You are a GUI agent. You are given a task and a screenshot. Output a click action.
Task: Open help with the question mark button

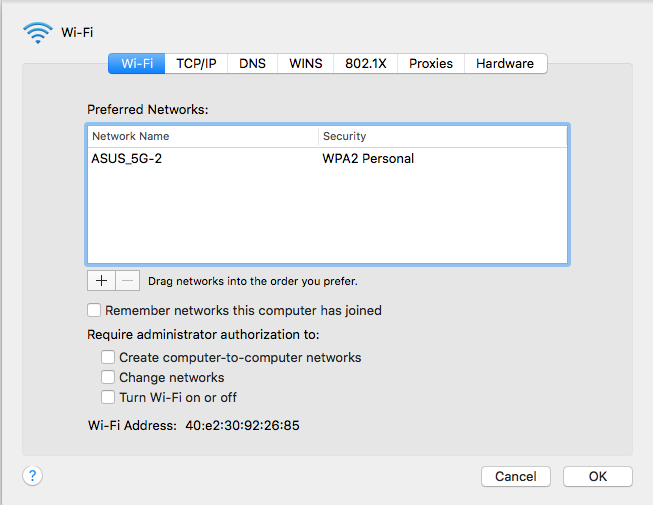[x=32, y=475]
